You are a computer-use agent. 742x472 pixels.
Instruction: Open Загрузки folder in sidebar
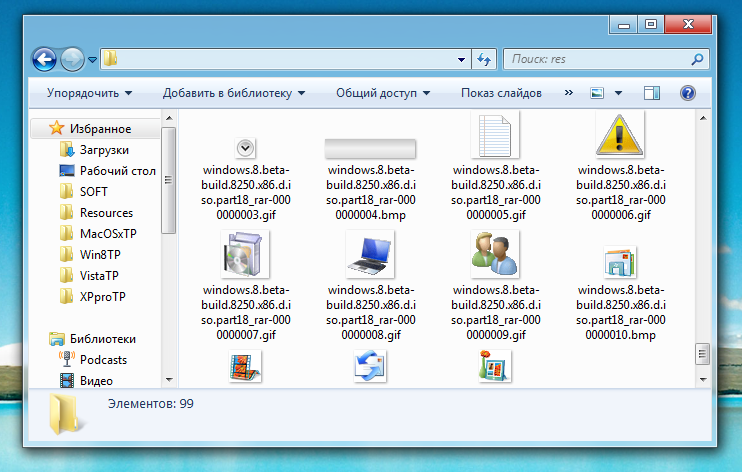[104, 150]
